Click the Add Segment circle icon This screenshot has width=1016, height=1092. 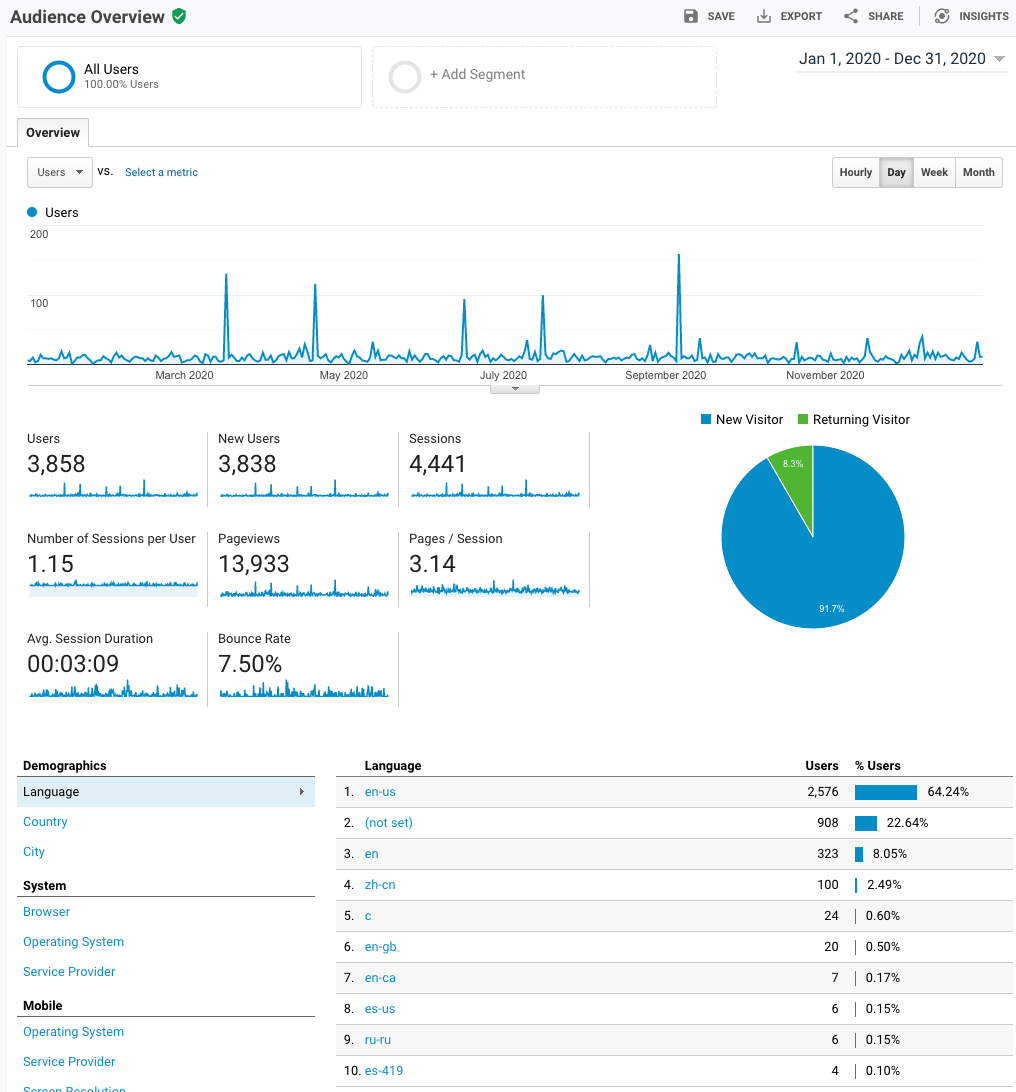pyautogui.click(x=405, y=77)
